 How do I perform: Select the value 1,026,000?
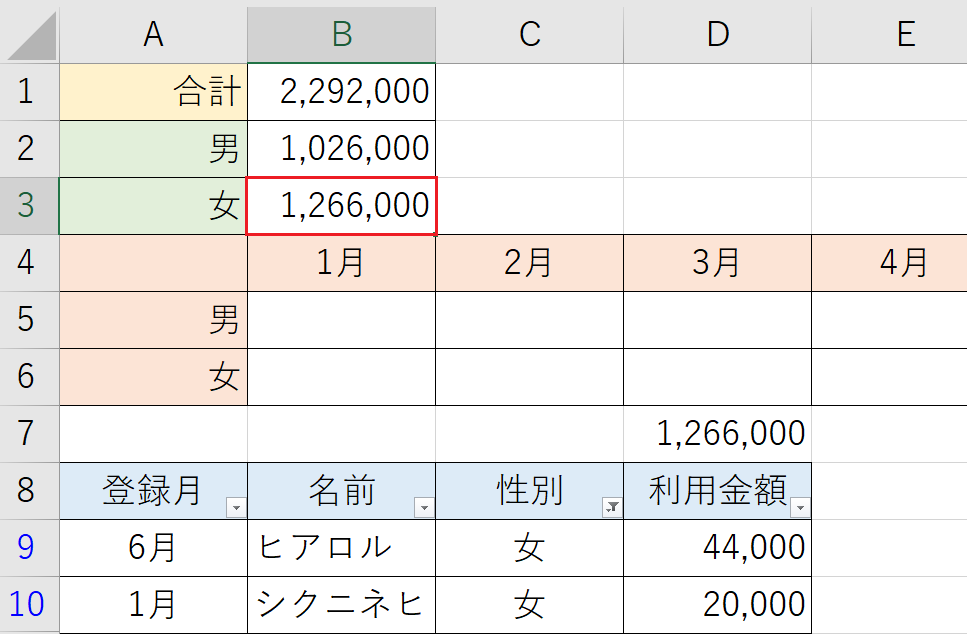[342, 149]
